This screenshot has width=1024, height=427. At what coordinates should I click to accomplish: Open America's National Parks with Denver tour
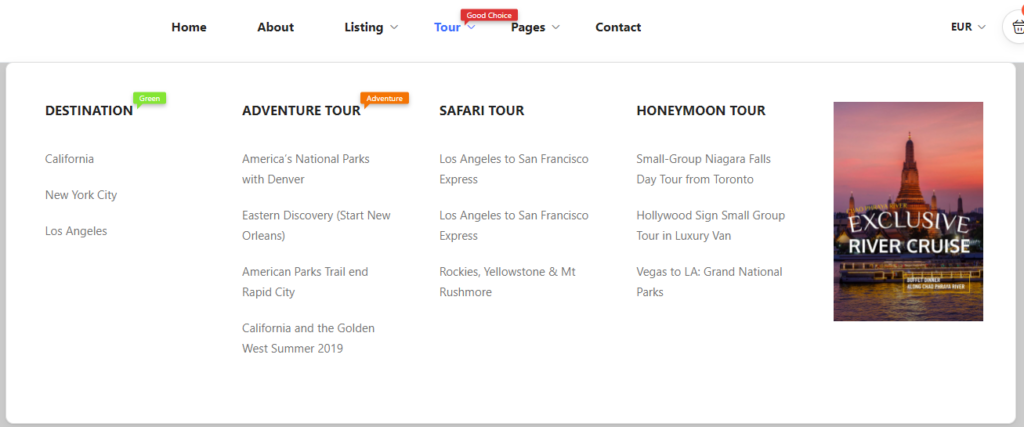click(x=305, y=169)
